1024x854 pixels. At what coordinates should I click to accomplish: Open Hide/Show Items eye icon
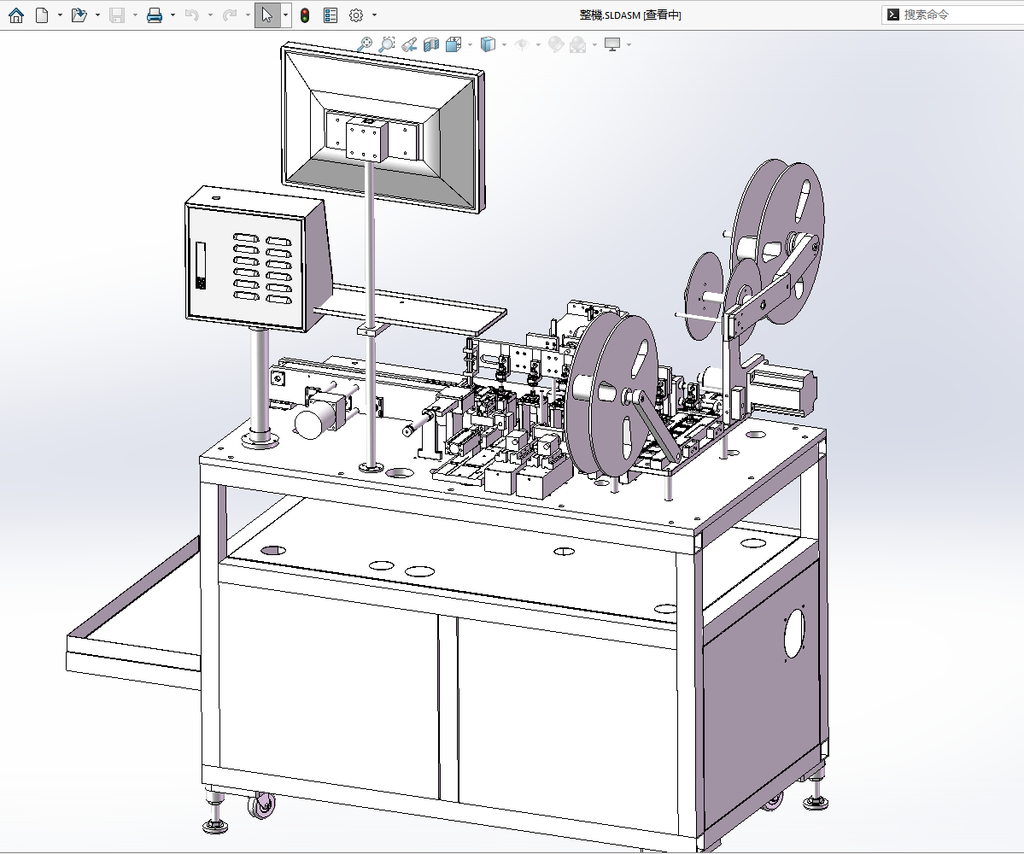point(522,44)
